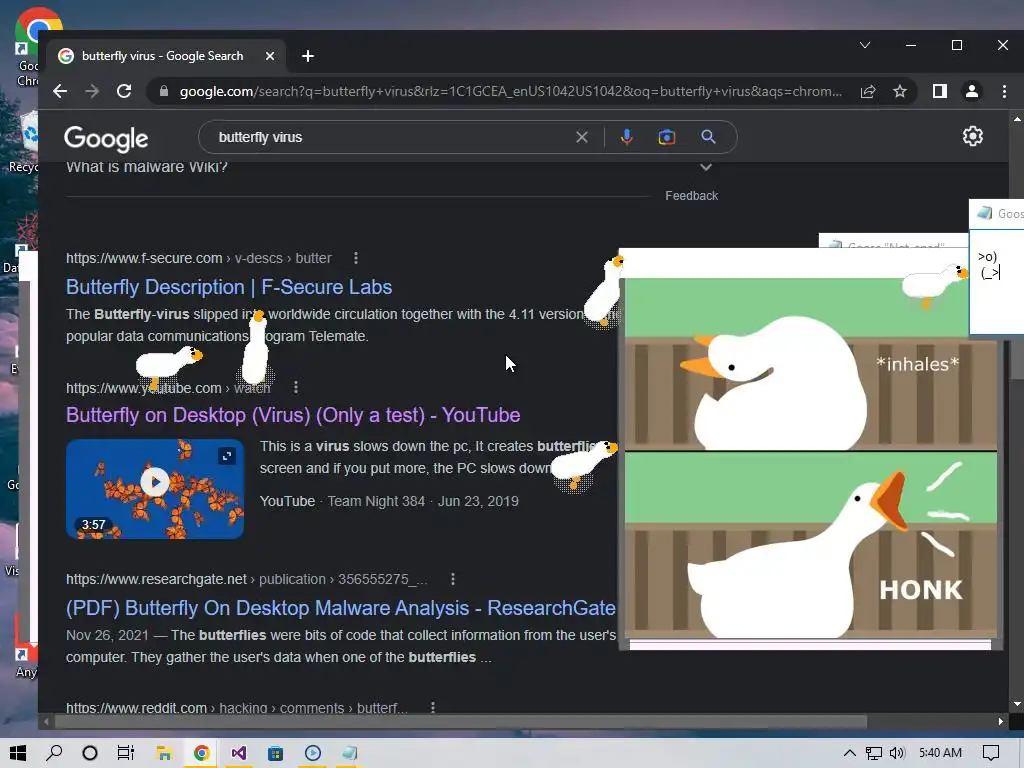1024x768 pixels.
Task: Open options for the researchgate.net result
Action: click(453, 579)
